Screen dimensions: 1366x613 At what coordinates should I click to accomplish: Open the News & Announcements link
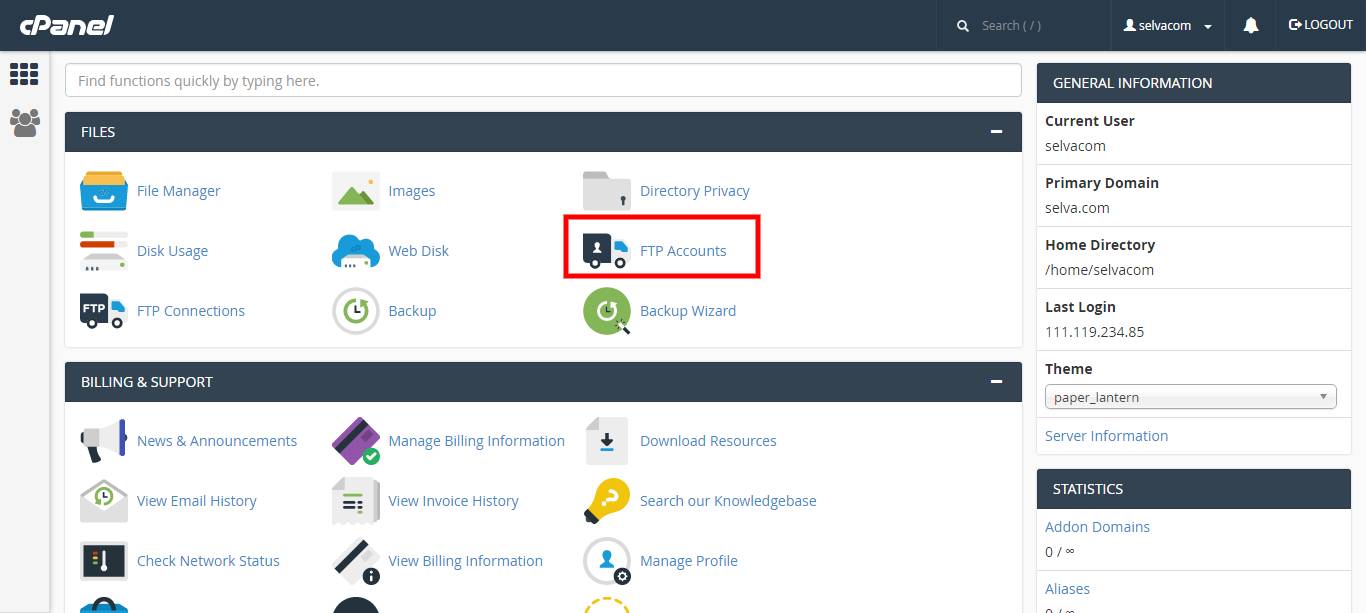(x=217, y=441)
